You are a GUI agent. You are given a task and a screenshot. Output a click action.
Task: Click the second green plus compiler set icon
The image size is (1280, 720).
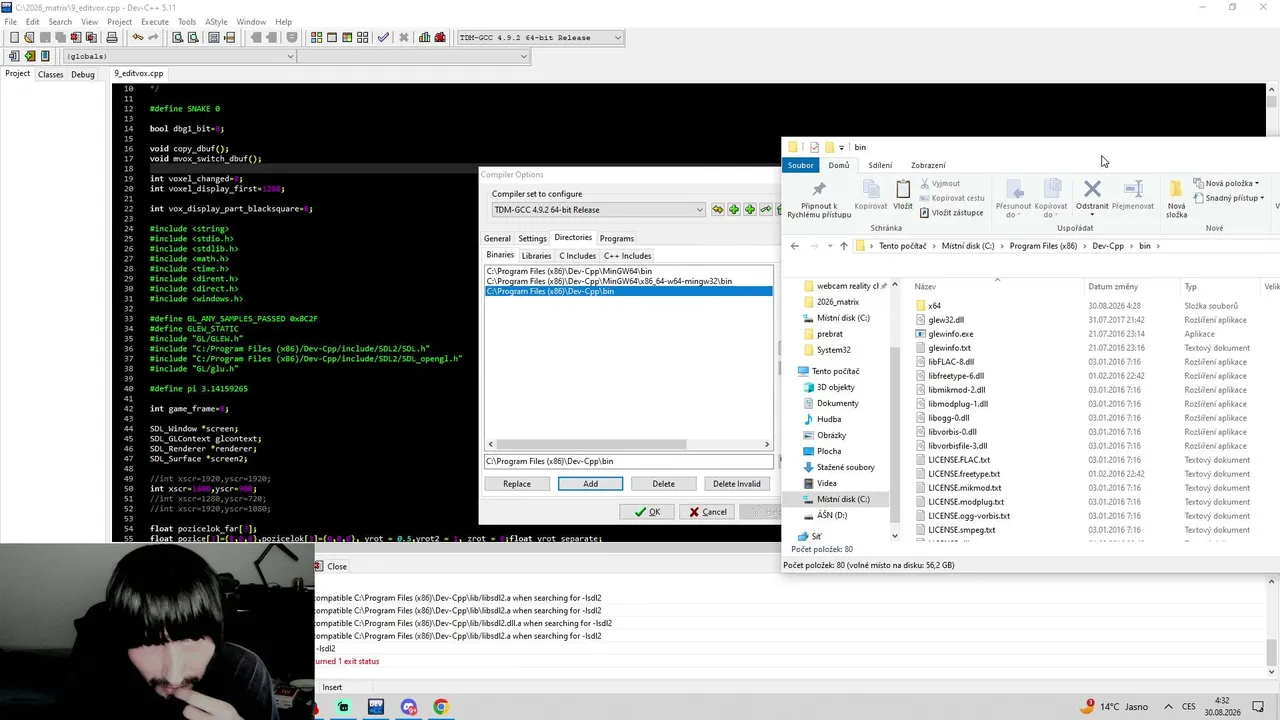click(750, 209)
